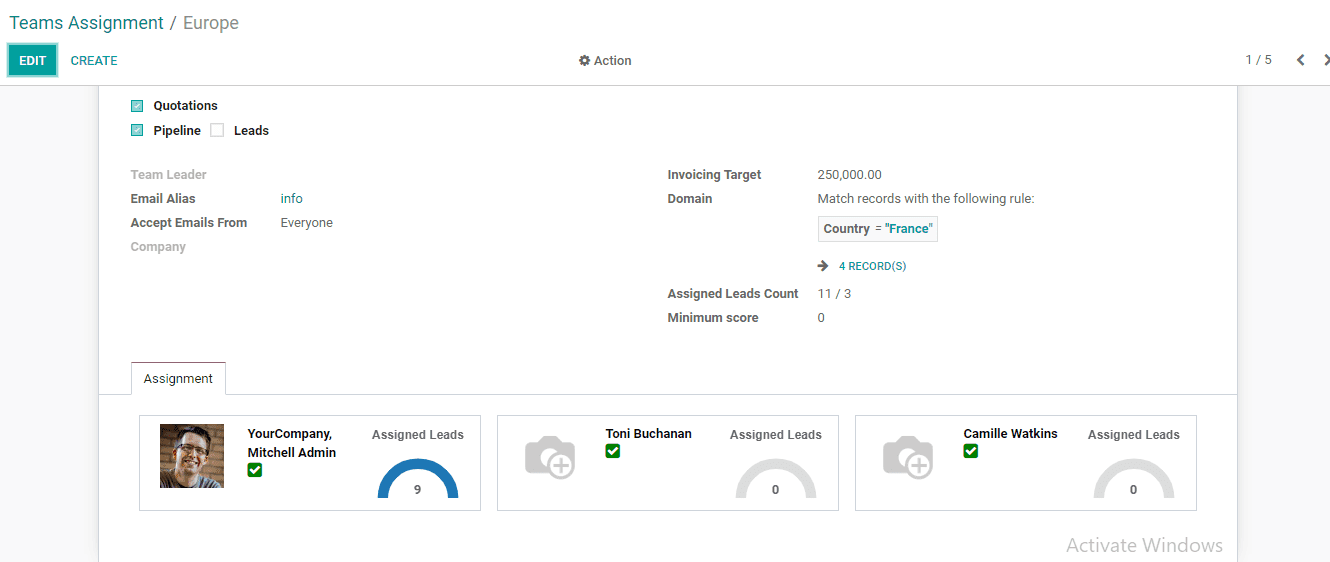The image size is (1330, 562).
Task: Go to previous record arrow
Action: (x=1300, y=60)
